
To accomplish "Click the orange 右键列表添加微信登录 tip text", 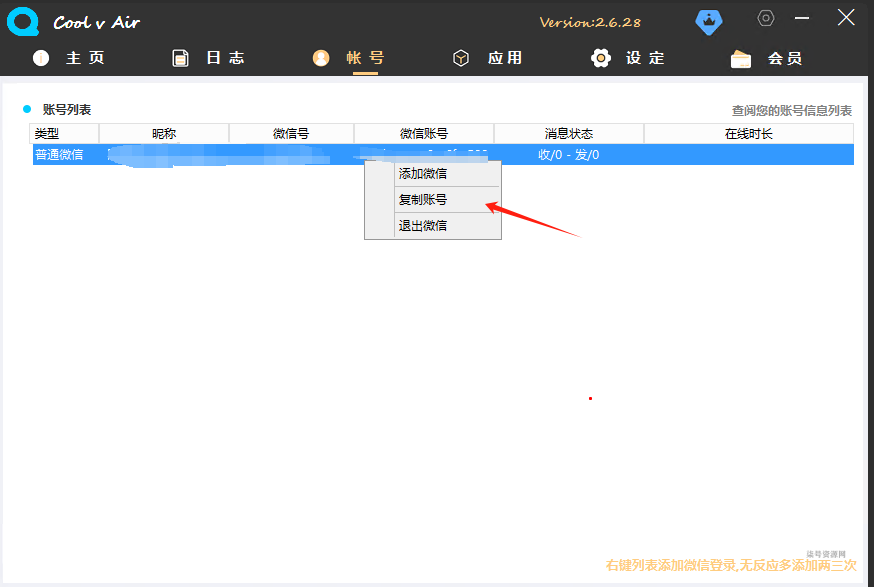I will 731,565.
